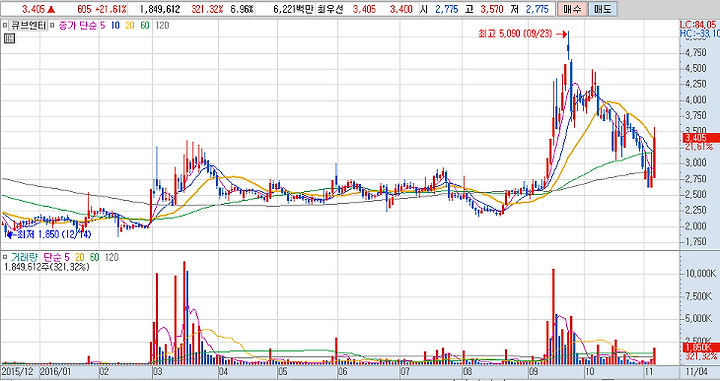Viewport: 720px width, 381px height.
Task: Click the 4,500 price axis label
Action: (x=696, y=68)
